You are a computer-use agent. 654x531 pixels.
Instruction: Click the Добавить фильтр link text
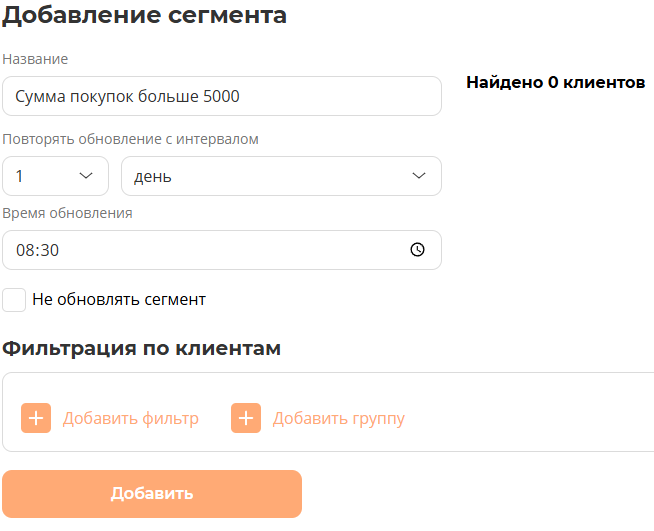coord(131,418)
